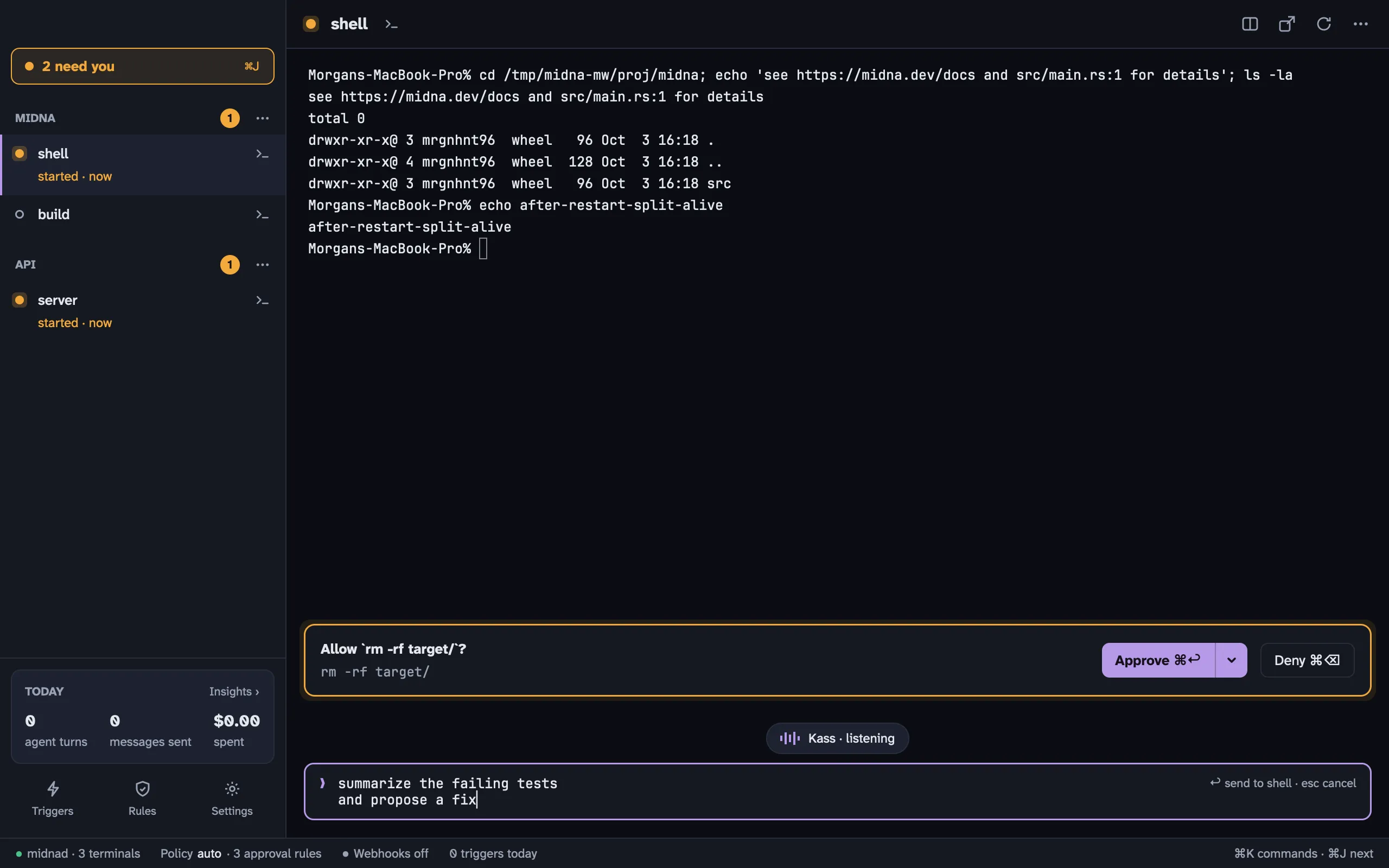The height and width of the screenshot is (868, 1389).
Task: Select the shell terminal in sidebar
Action: coord(143,165)
